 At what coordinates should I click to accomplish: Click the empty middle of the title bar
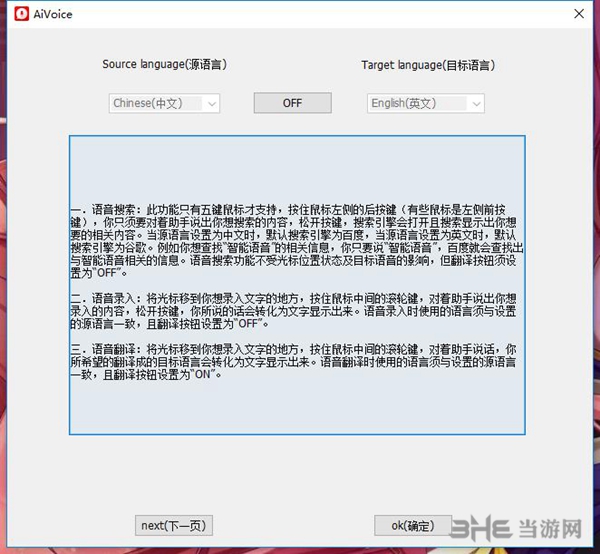[x=300, y=15]
